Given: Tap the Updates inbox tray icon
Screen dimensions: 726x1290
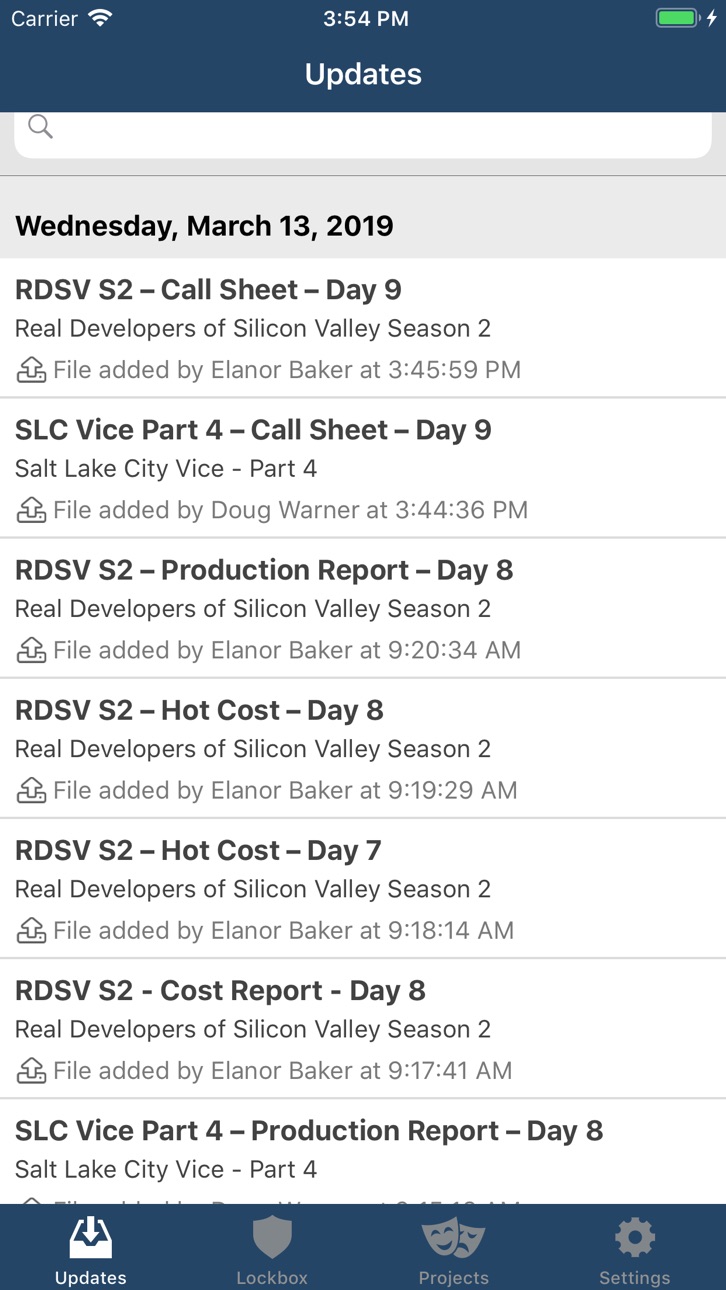Looking at the screenshot, I should [x=91, y=1238].
